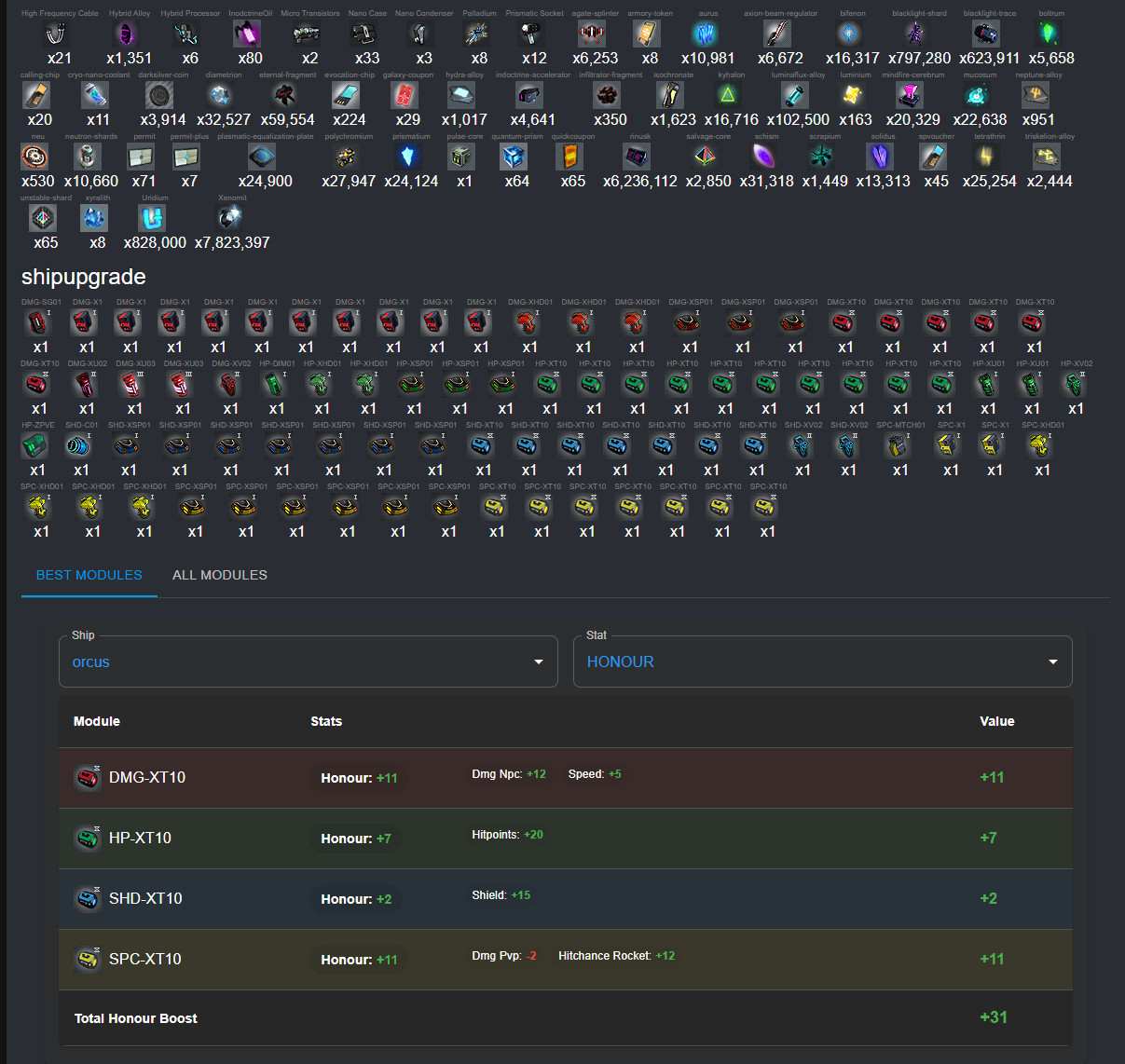The height and width of the screenshot is (1064, 1125).
Task: Click the Xenomit resource icon
Action: (229, 218)
